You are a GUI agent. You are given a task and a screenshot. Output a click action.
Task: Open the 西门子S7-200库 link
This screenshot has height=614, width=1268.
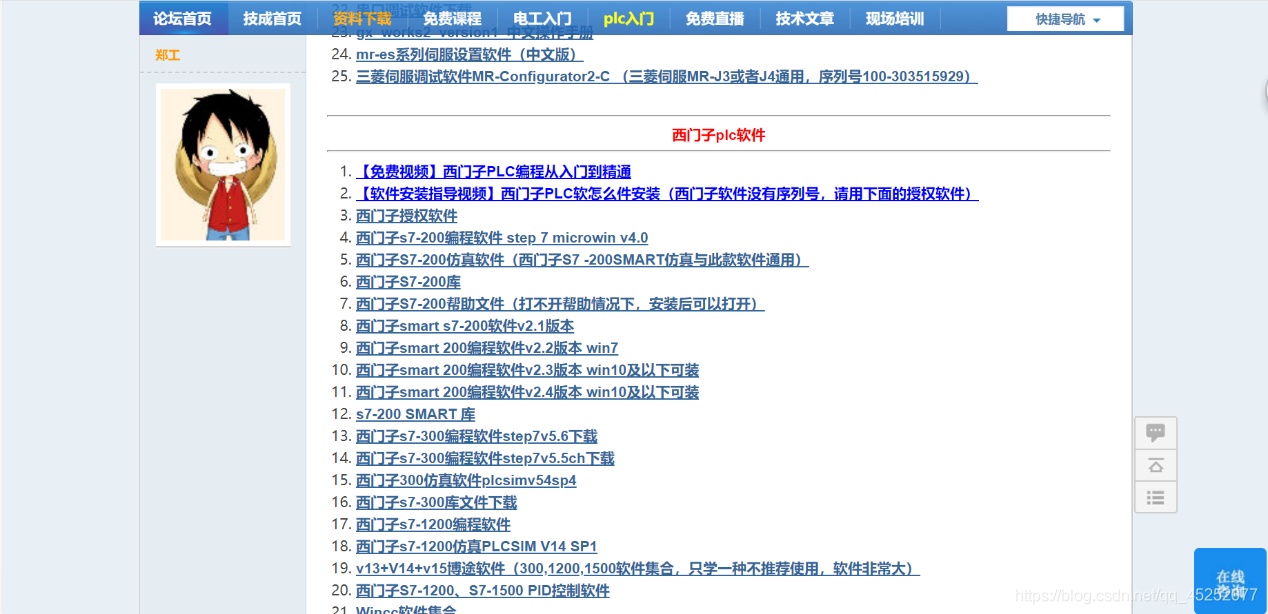pos(408,282)
